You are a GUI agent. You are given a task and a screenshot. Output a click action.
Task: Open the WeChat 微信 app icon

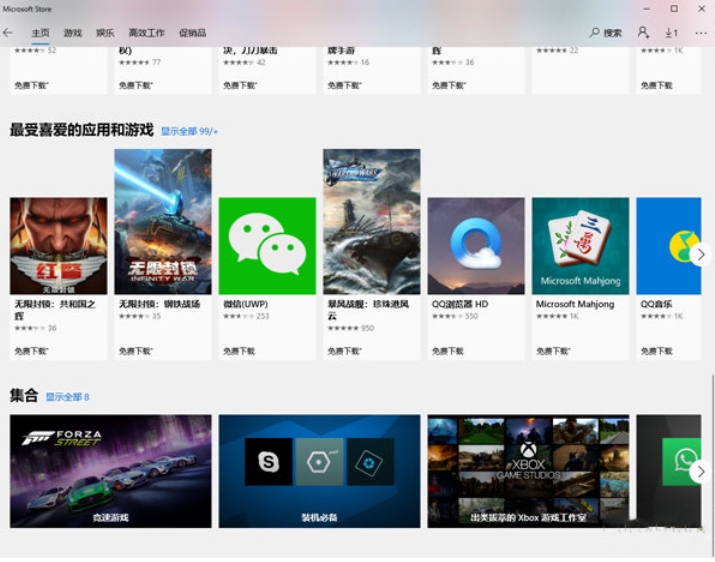tap(267, 246)
